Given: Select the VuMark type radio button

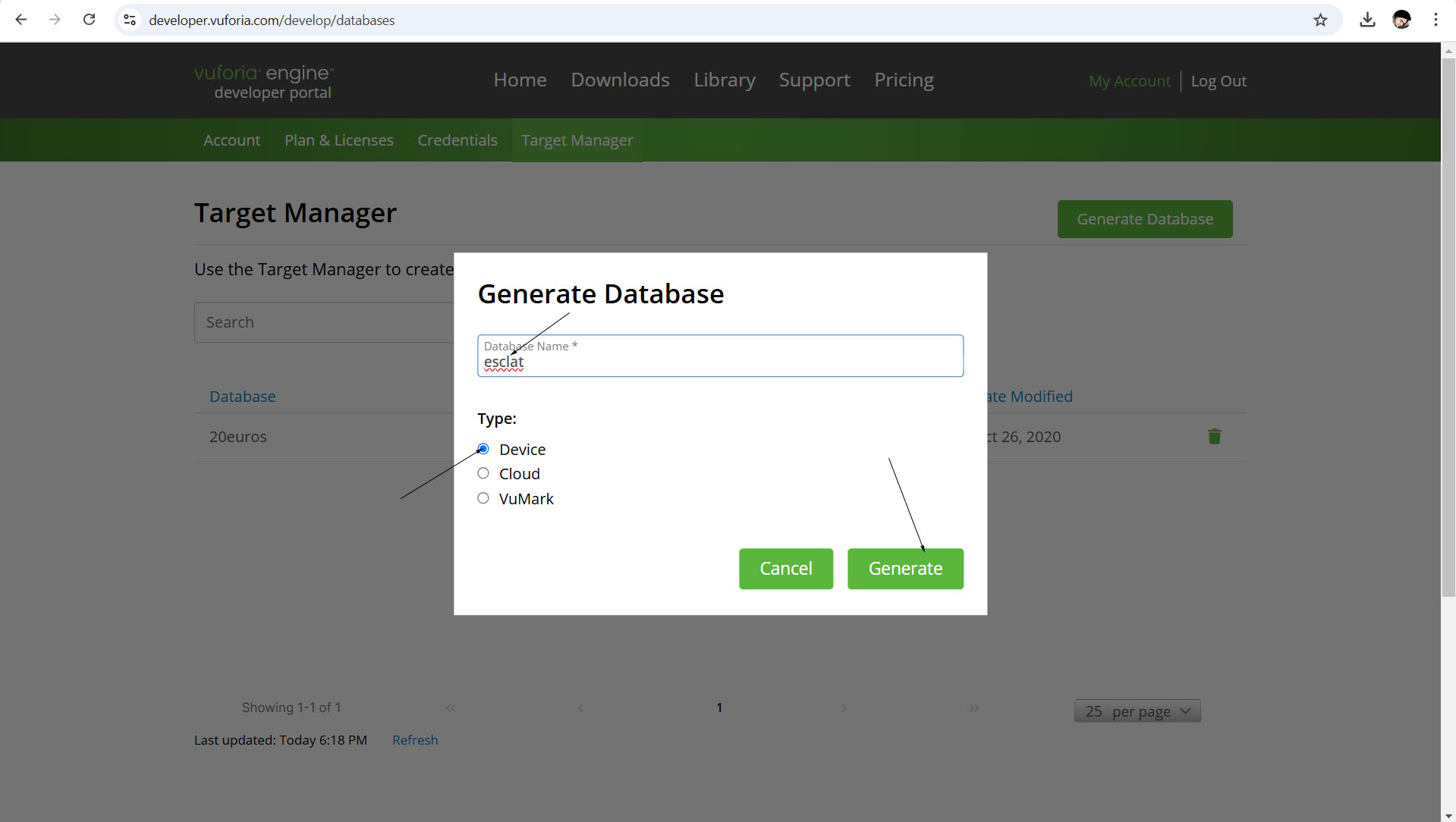Looking at the screenshot, I should coord(483,498).
